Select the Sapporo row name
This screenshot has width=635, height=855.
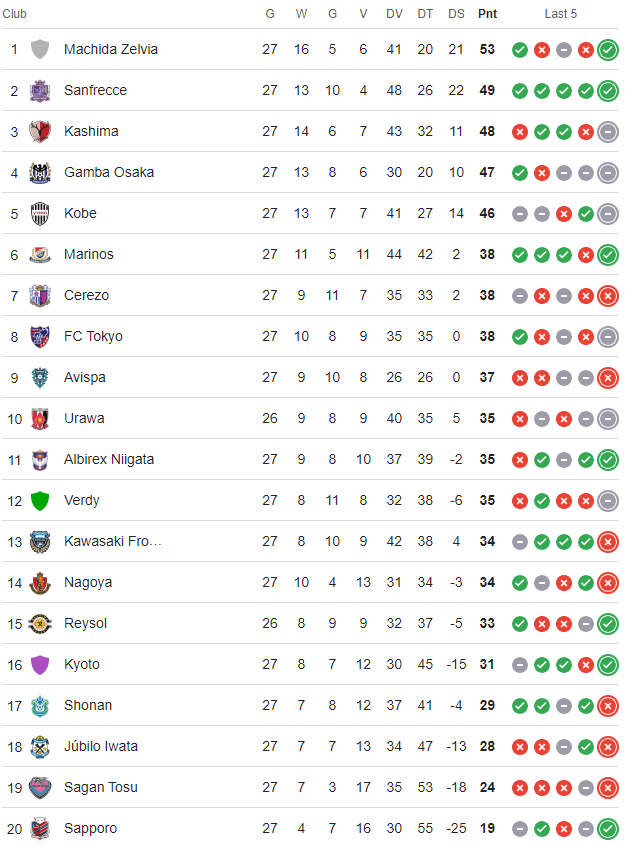point(90,828)
